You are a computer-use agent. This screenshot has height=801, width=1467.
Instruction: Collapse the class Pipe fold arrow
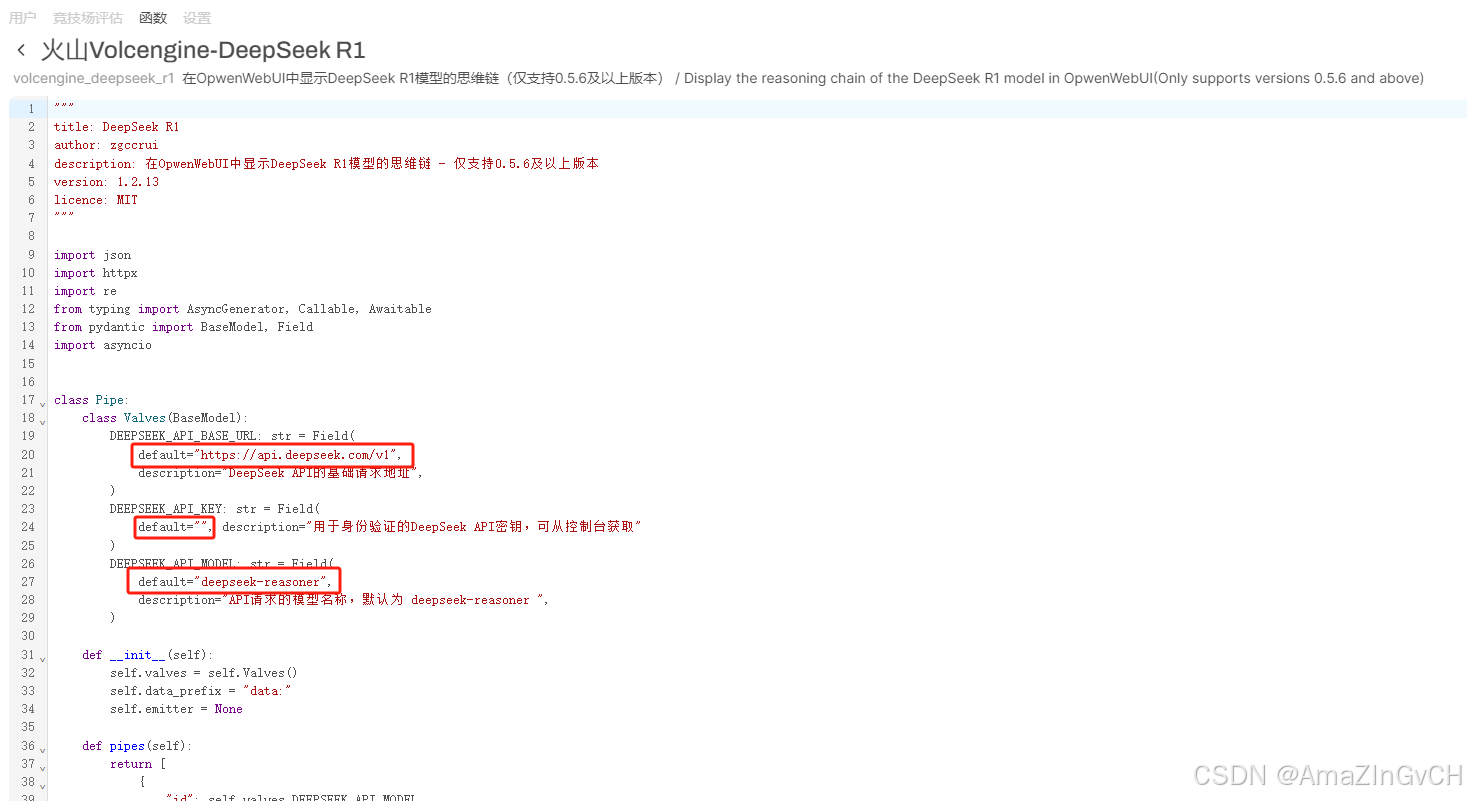click(42, 402)
